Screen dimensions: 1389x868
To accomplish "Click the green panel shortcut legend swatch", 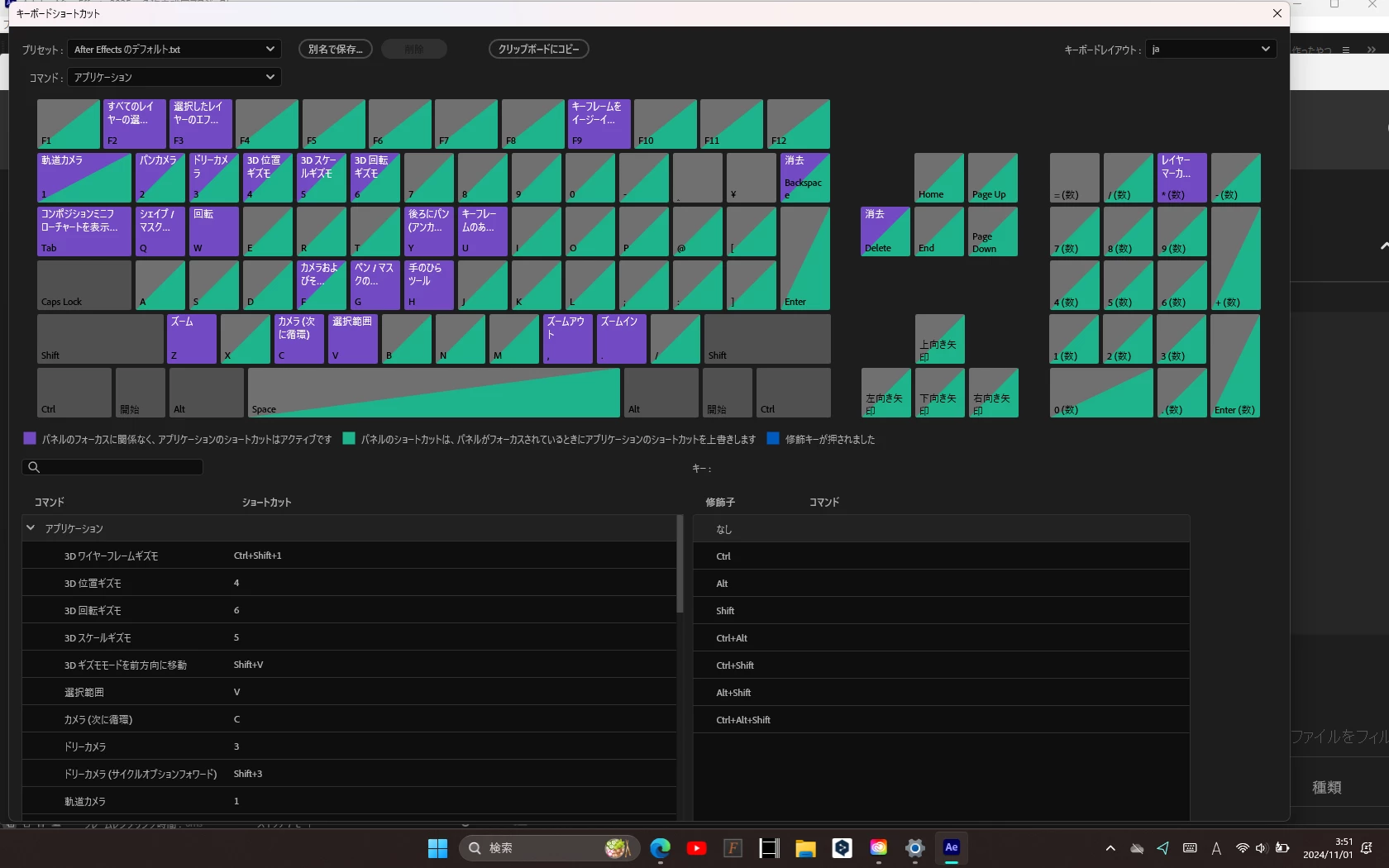I will [349, 439].
